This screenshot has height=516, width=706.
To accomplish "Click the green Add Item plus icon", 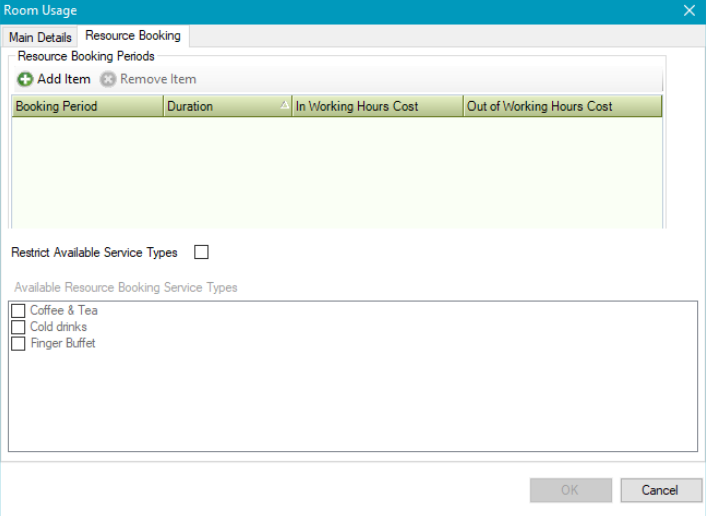I will click(x=25, y=80).
